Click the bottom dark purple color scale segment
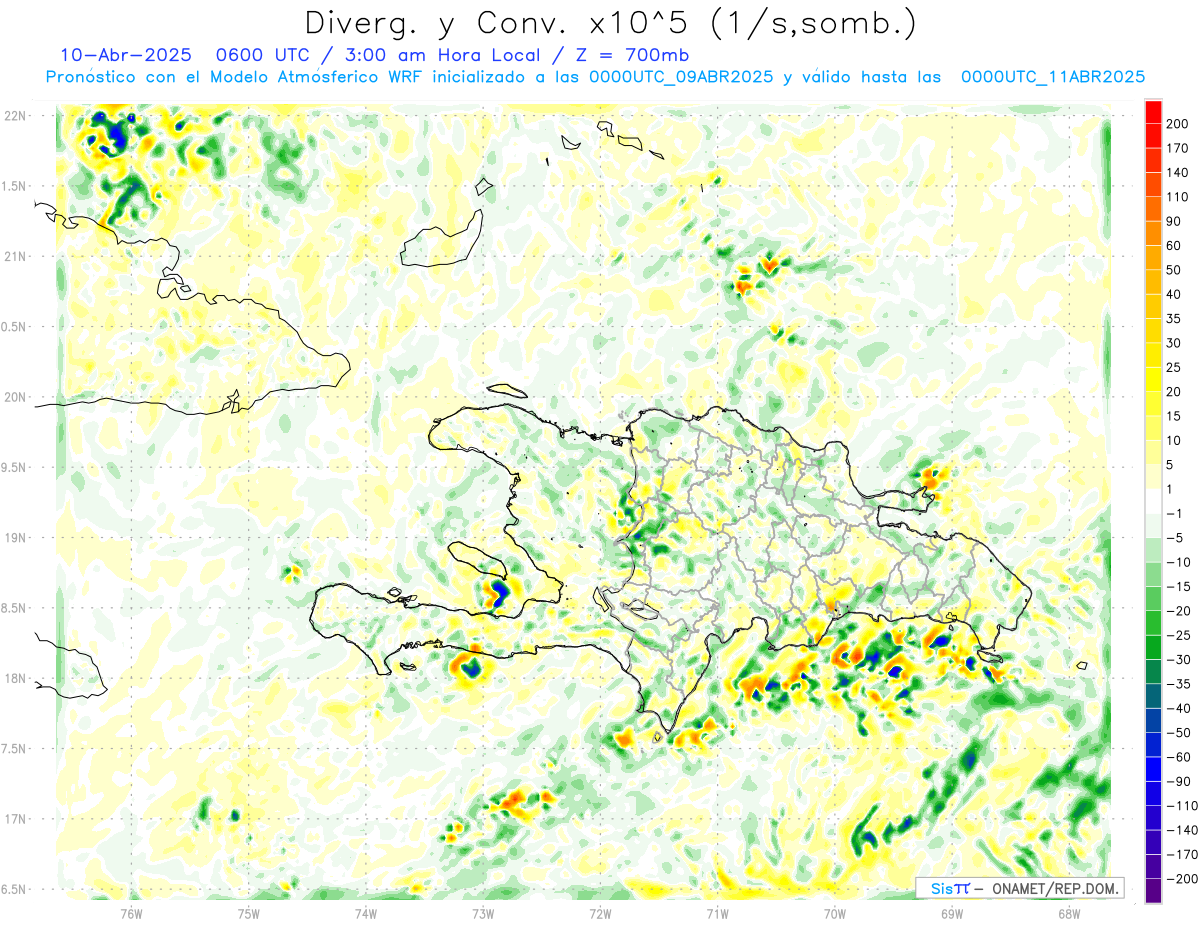The image size is (1200, 927). [x=1153, y=891]
